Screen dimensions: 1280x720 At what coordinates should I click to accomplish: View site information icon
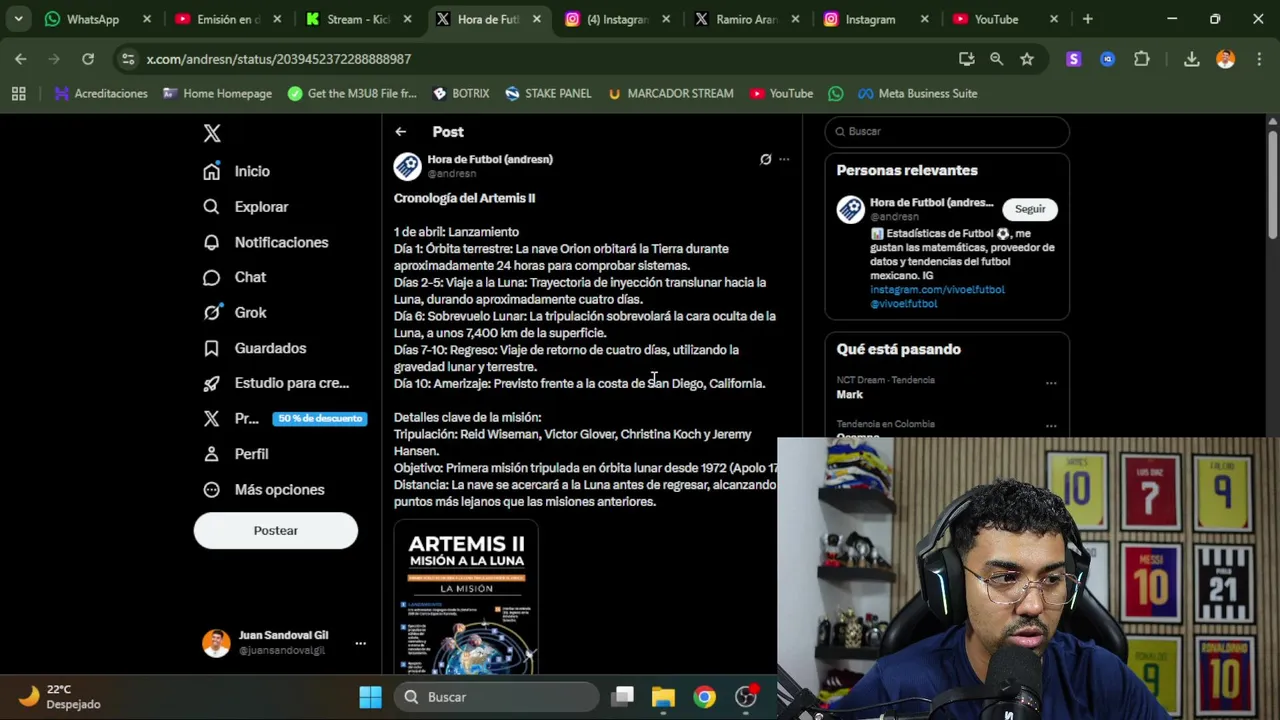pos(128,59)
